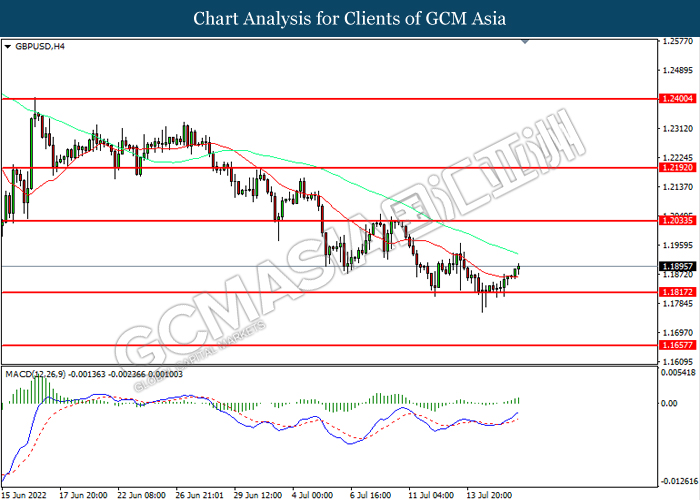Click the 15 Jun 2022 date label
Viewport: 700px width, 500px height.
[23, 495]
